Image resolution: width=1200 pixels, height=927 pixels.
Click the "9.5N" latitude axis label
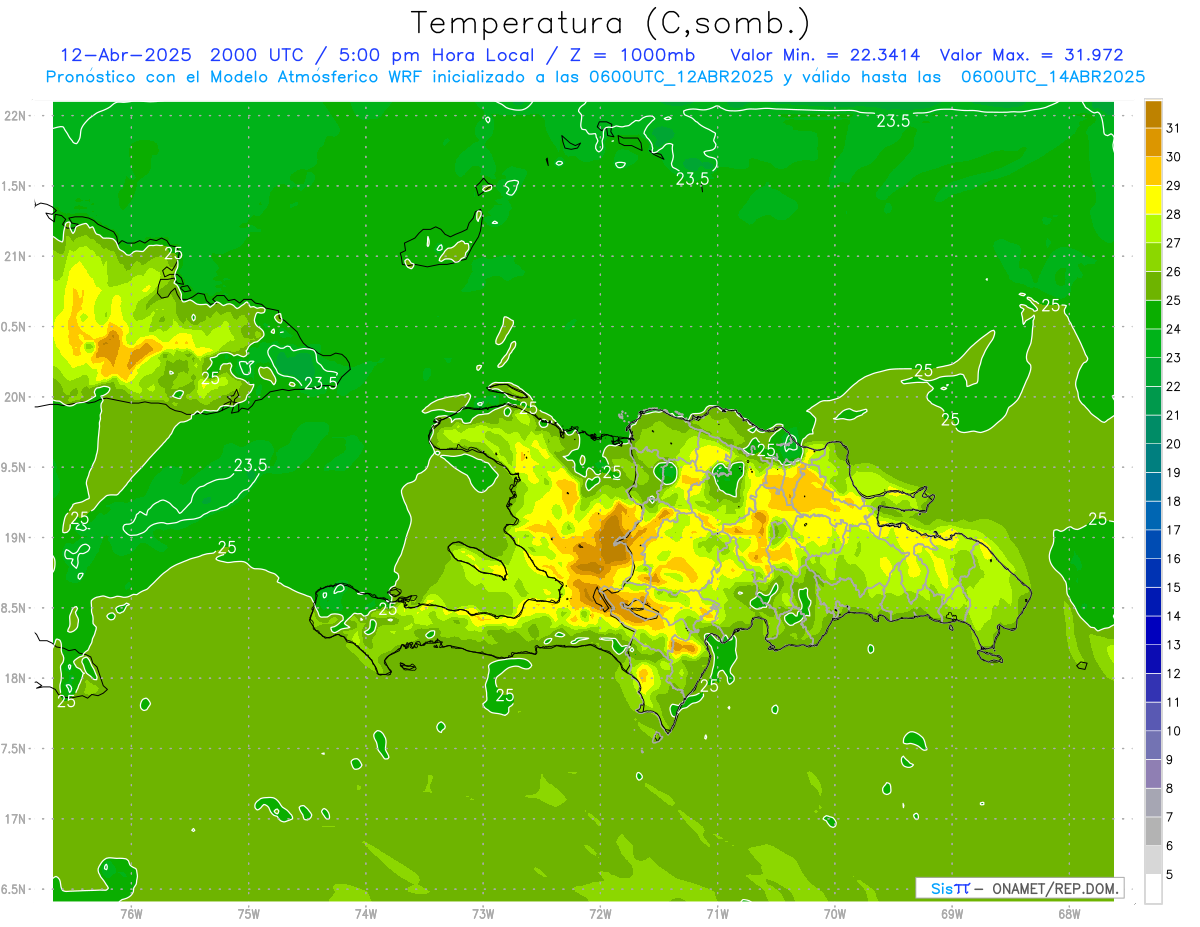[15, 468]
